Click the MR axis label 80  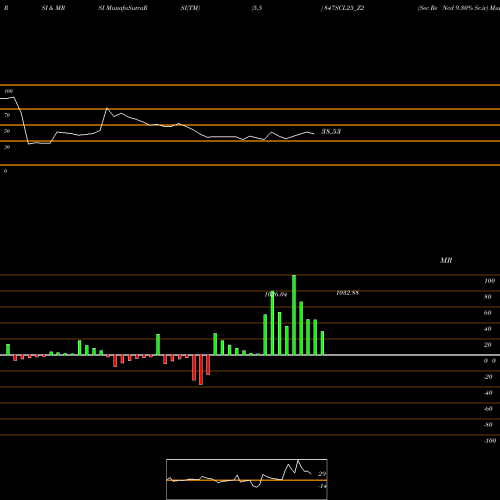coord(488,297)
